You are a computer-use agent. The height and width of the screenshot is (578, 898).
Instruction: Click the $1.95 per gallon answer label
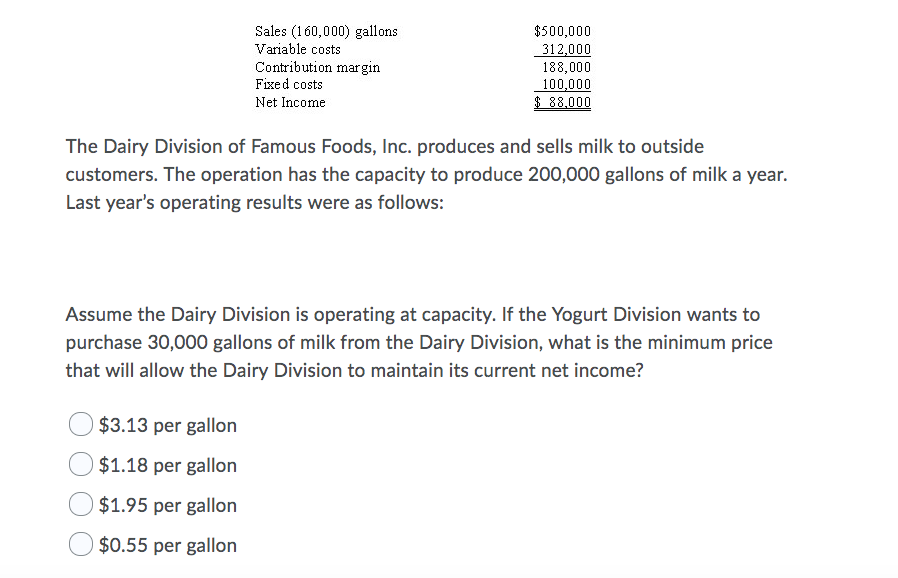click(166, 505)
